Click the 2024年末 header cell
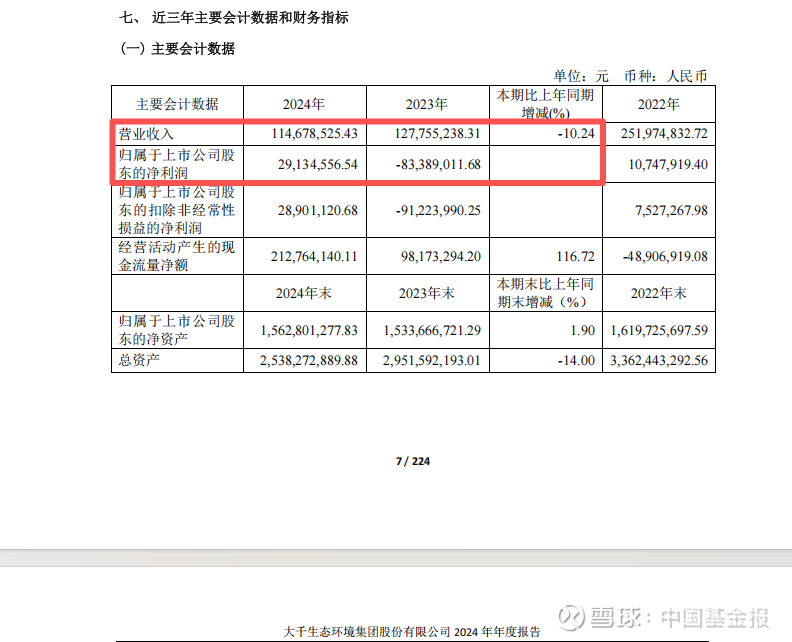 [304, 293]
